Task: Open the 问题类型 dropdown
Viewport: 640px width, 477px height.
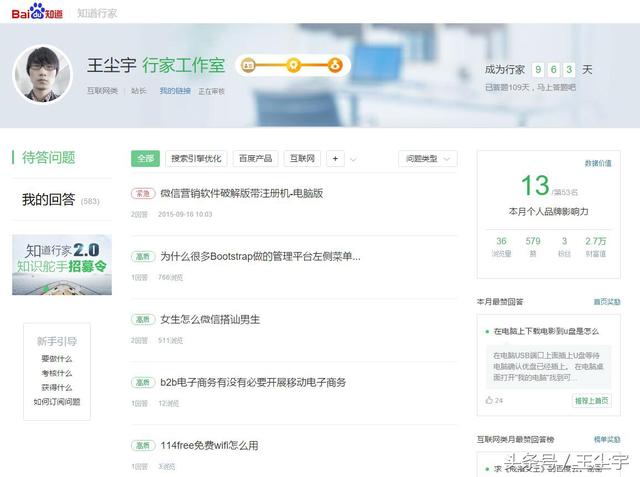Action: 428,159
